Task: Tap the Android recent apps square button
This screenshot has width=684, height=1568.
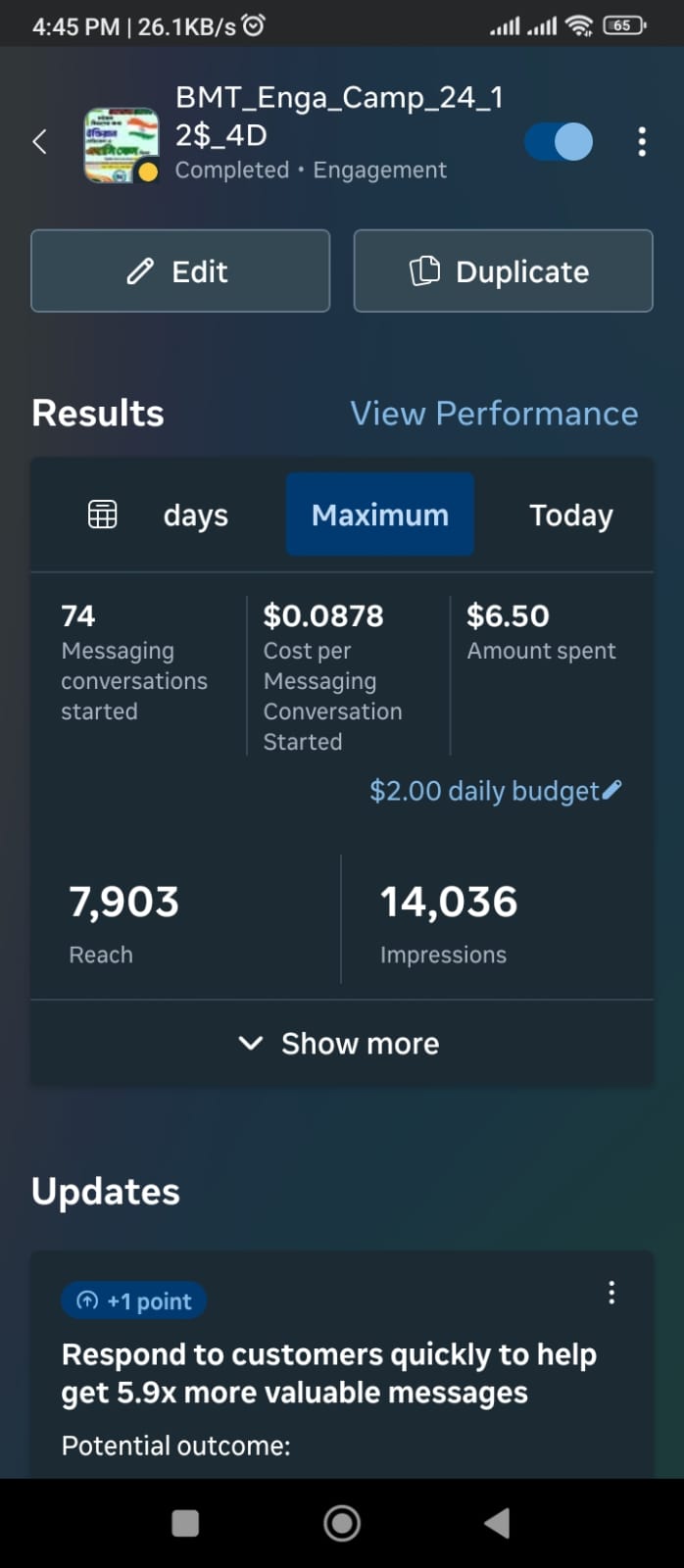Action: (185, 1523)
